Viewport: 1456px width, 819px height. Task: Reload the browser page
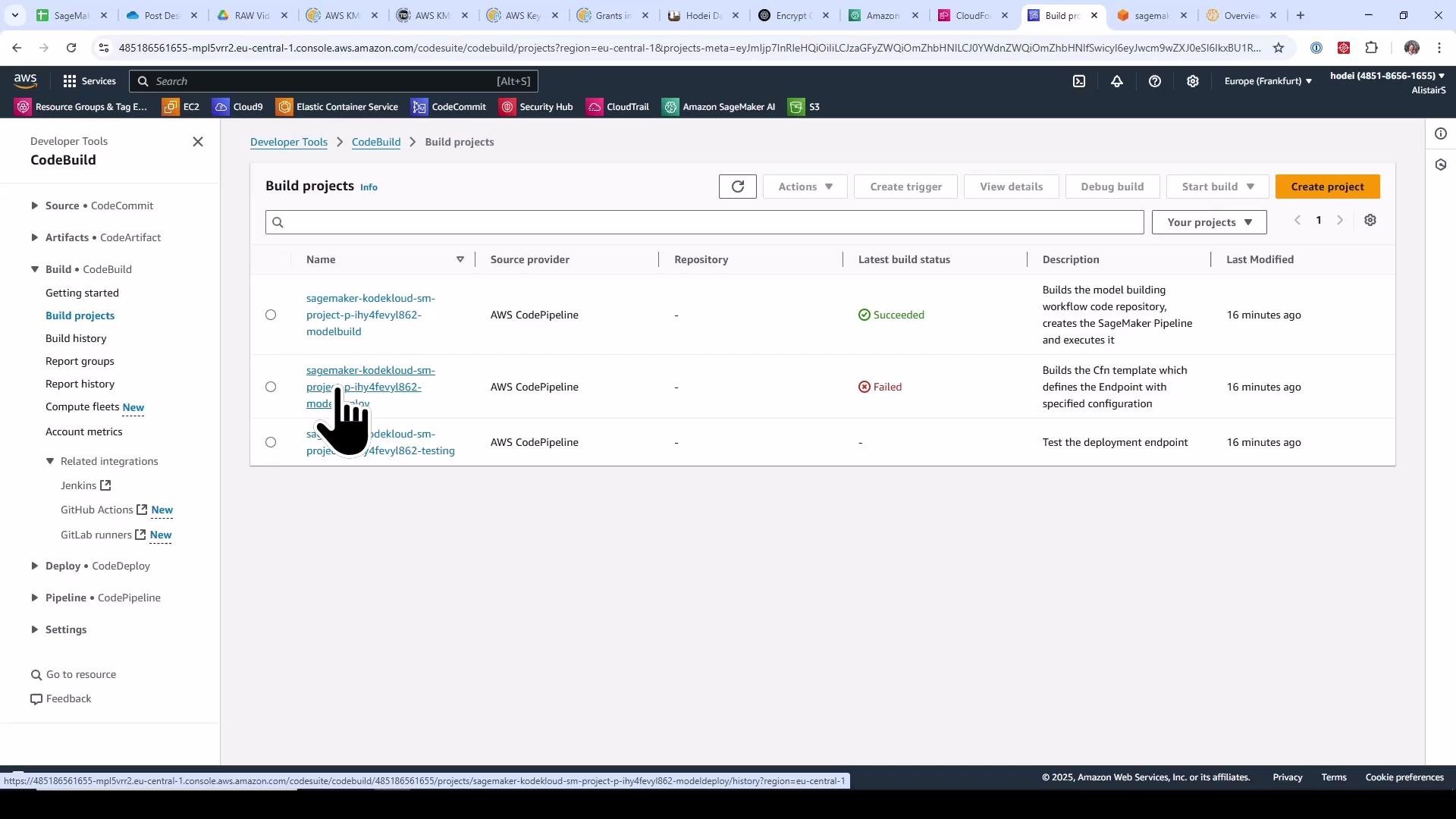tap(71, 48)
